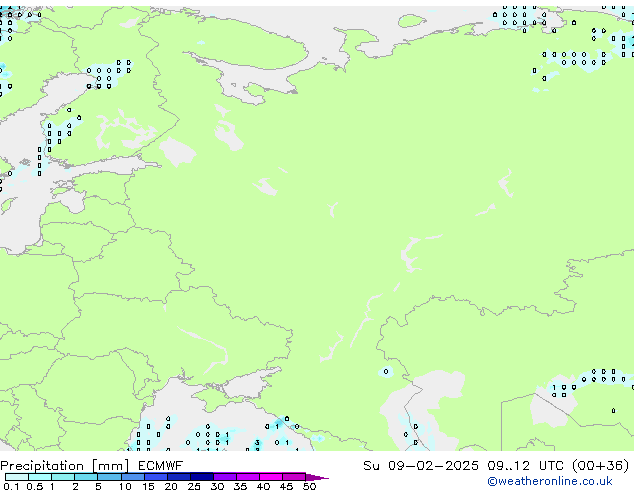This screenshot has height=490, width=634.
Task: Click the 0.5–1 mm light cyan legend swatch
Action: pos(40,477)
